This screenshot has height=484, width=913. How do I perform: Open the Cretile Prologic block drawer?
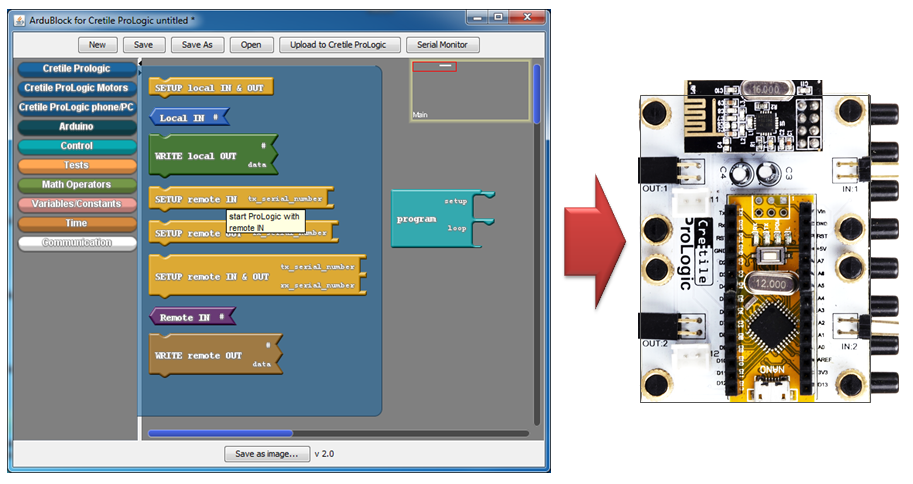[77, 69]
